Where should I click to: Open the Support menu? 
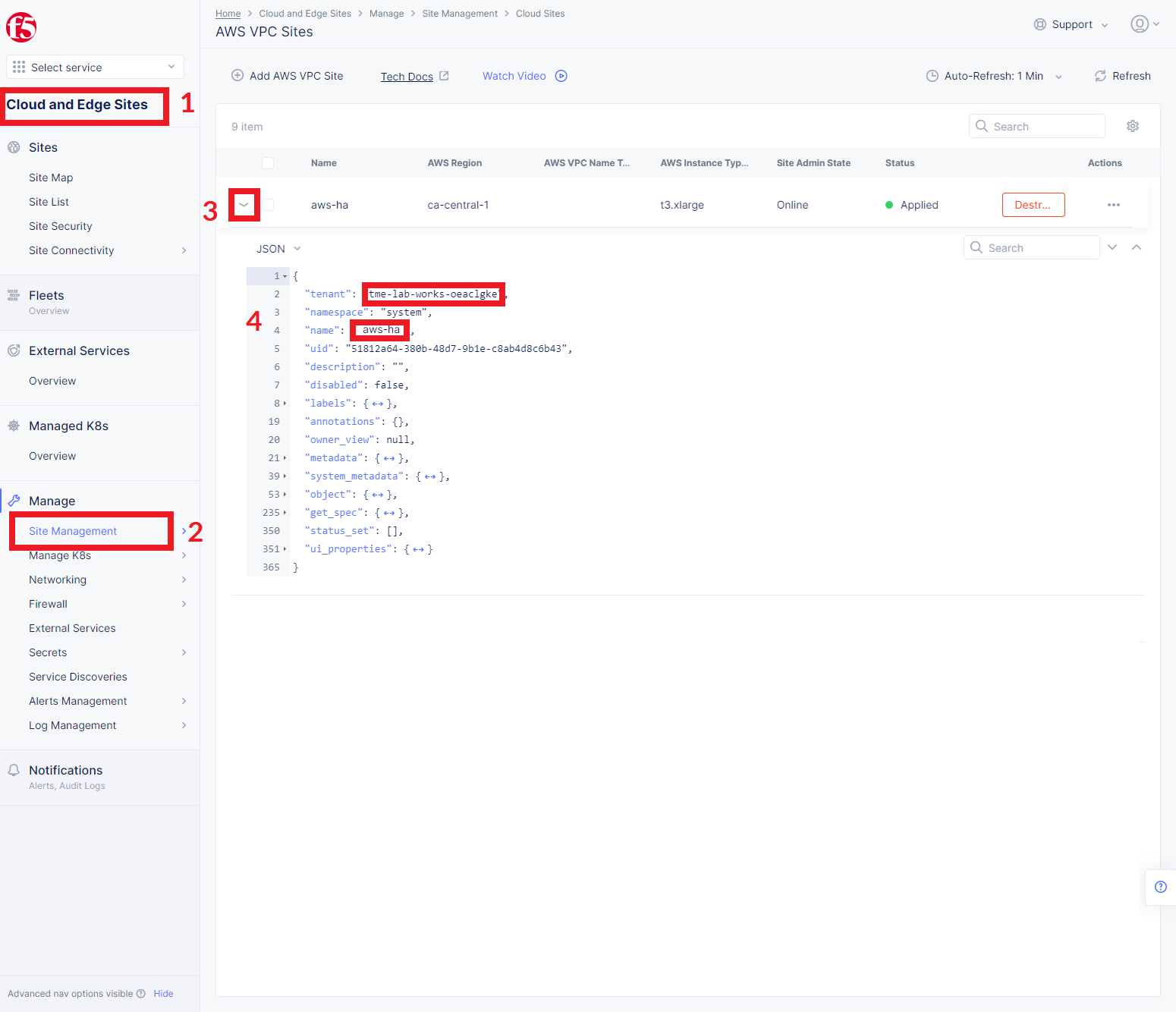1071,24
